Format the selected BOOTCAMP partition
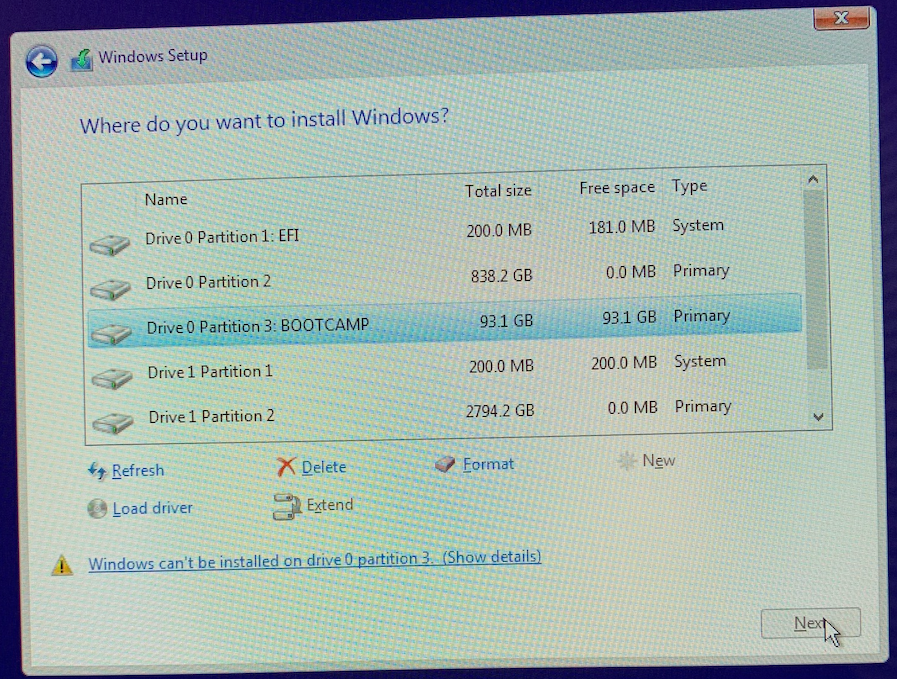Screen dimensions: 897x679 [488, 464]
